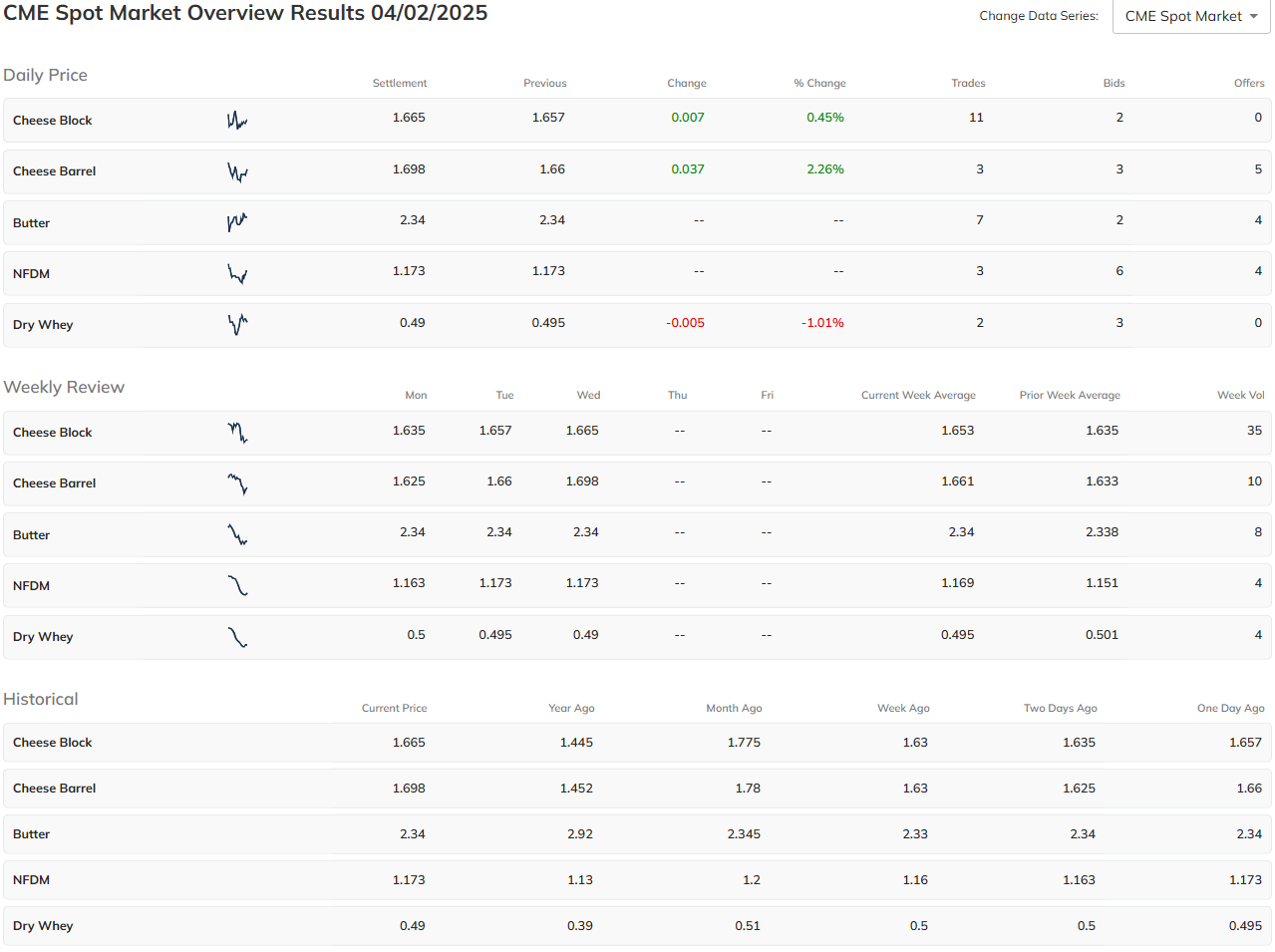Click the Previous column header
Image resolution: width=1275 pixels, height=952 pixels.
544,83
